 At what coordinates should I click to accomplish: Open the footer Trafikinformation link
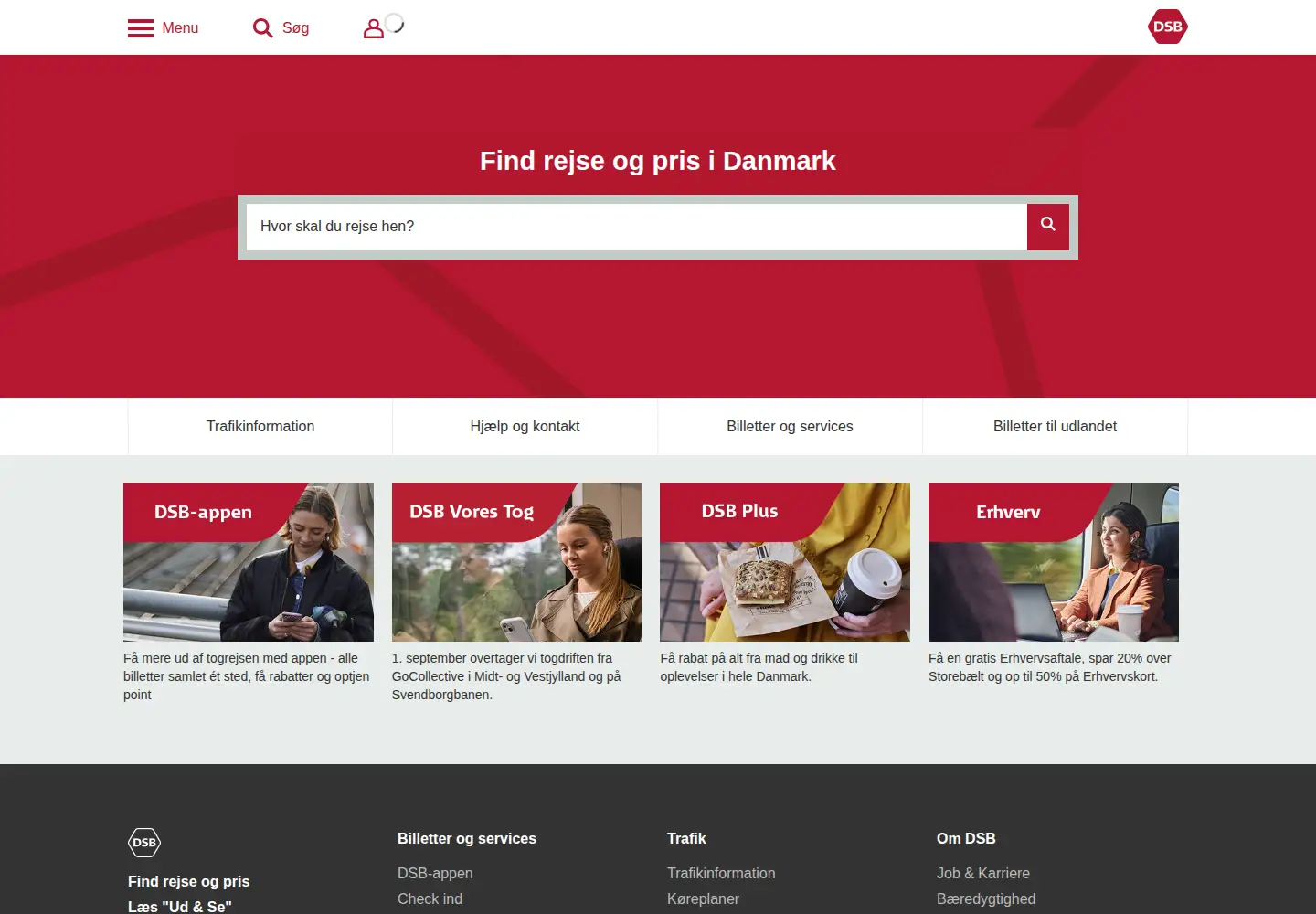point(721,873)
